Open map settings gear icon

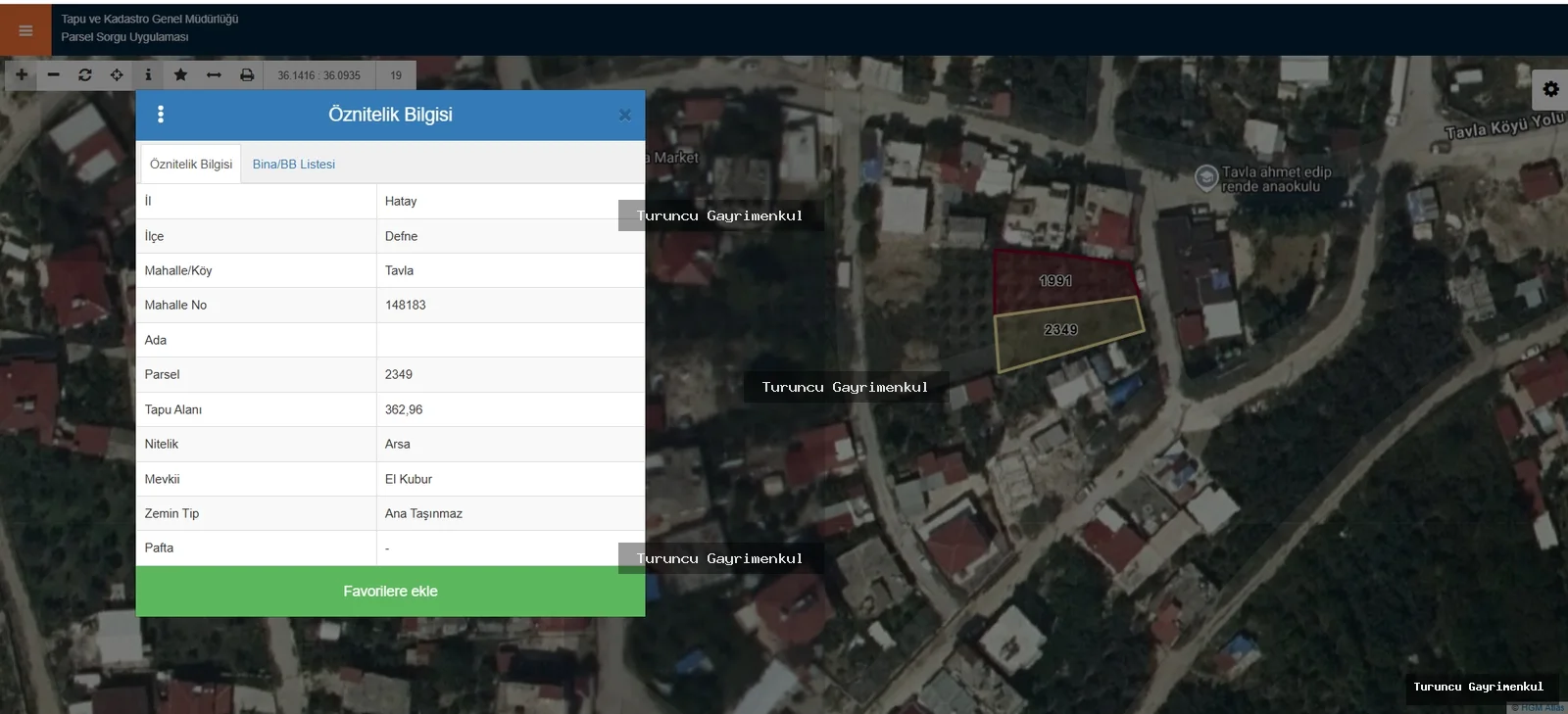1550,89
